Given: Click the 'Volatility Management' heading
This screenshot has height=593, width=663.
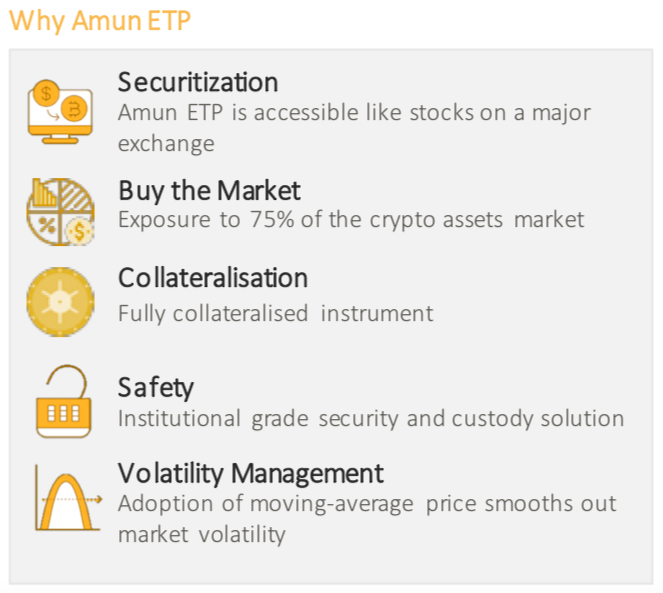Looking at the screenshot, I should tap(250, 473).
